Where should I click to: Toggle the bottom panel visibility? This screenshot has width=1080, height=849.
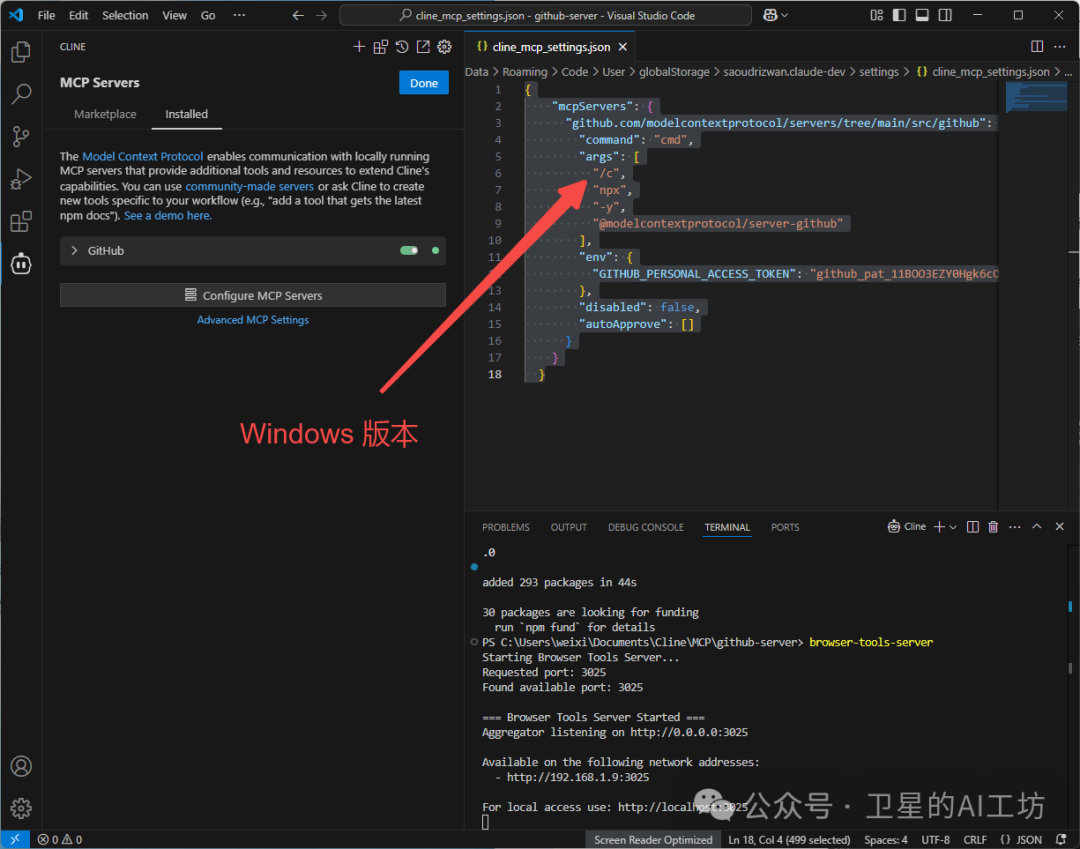click(x=922, y=15)
